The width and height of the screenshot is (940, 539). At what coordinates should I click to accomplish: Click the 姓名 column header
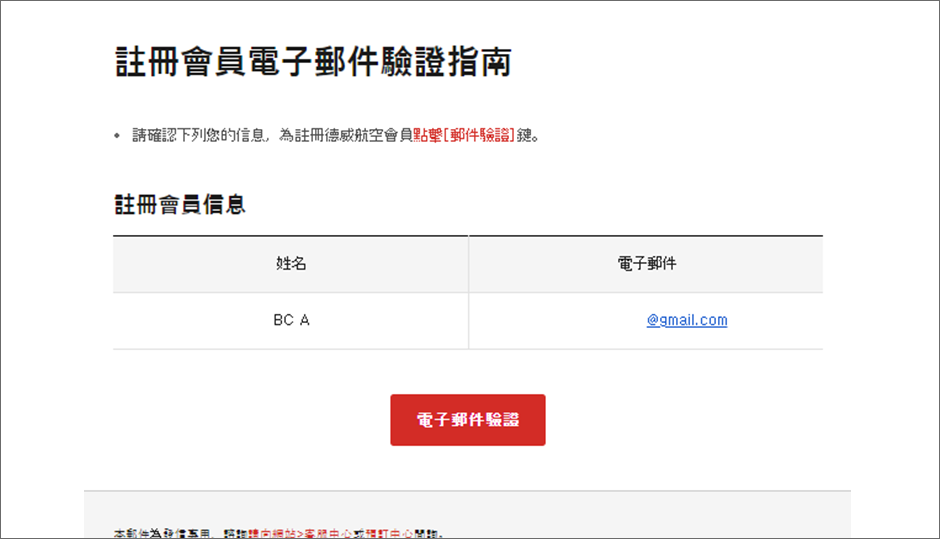pos(290,264)
